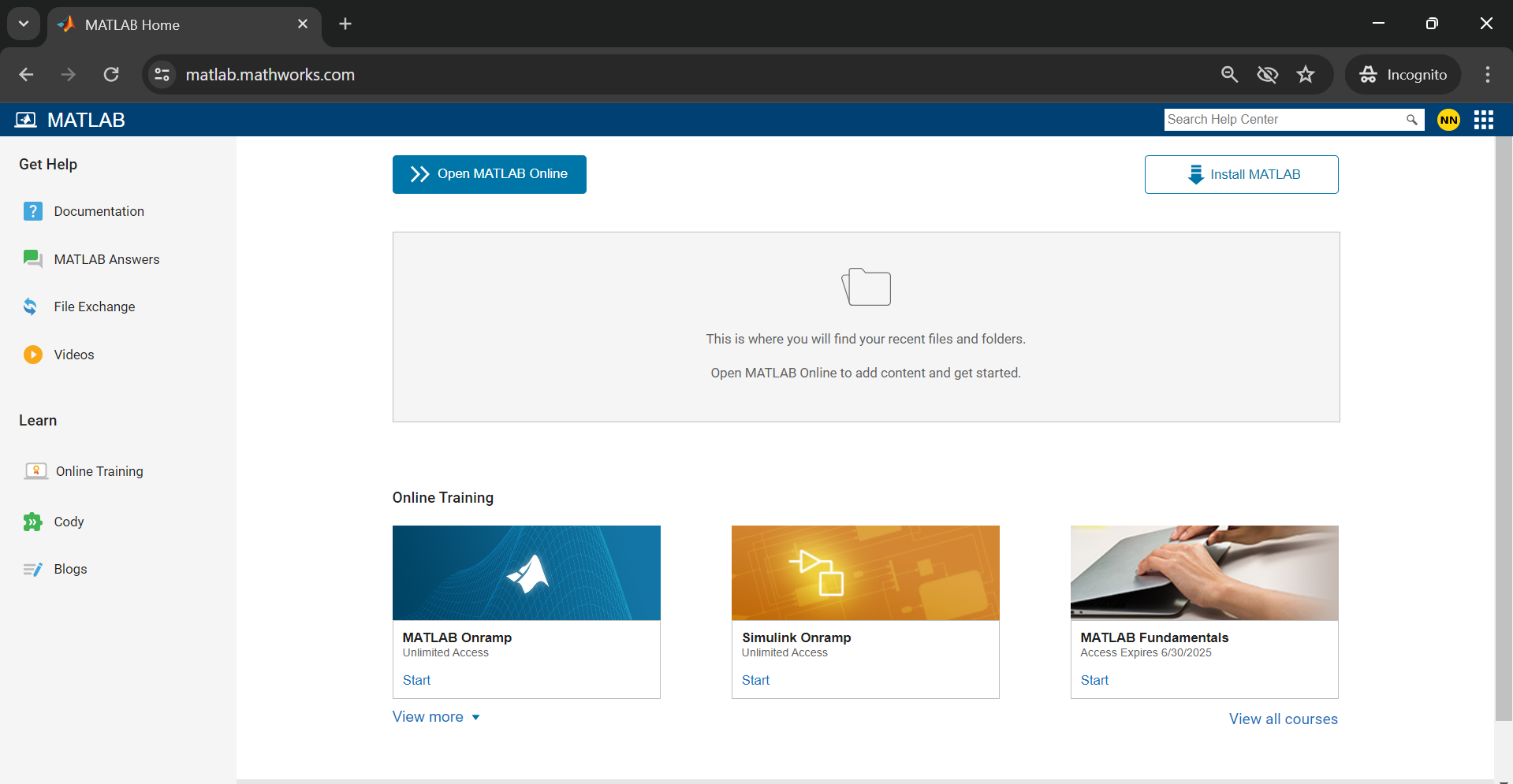Viewport: 1513px width, 784px height.
Task: Open Documentation from the sidebar
Action: point(99,211)
